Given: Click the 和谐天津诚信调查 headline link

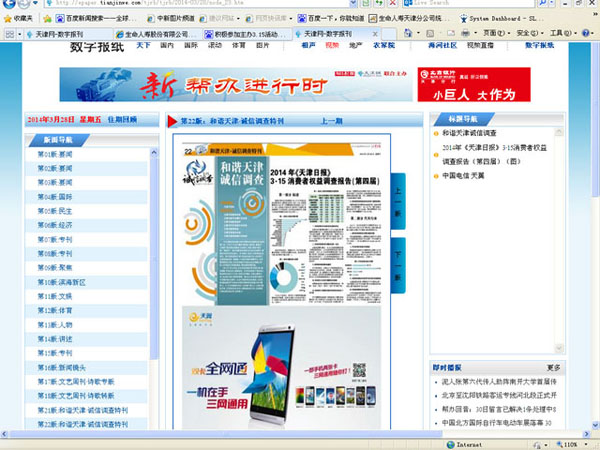Looking at the screenshot, I should (469, 132).
